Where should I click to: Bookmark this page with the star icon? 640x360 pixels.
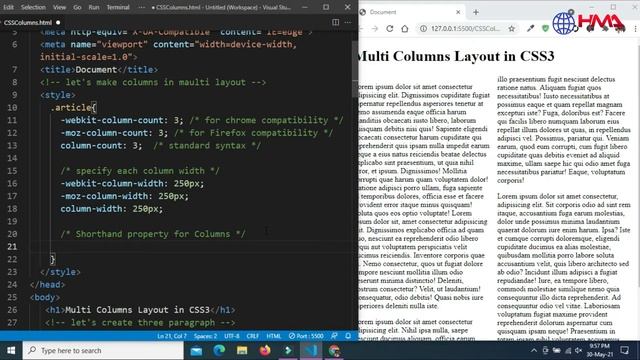511,29
